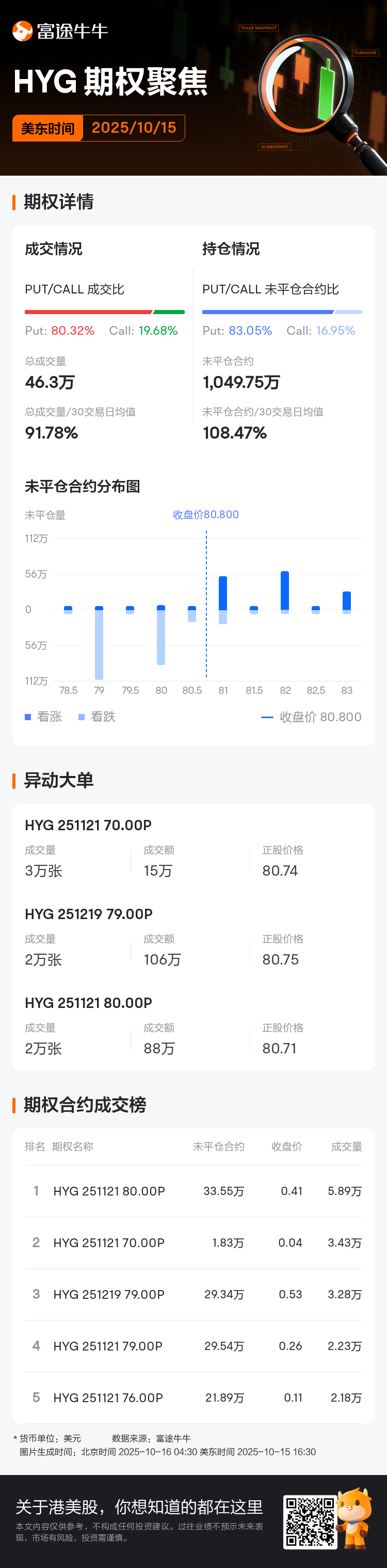Click the 成交量 column header
The width and height of the screenshot is (387, 1568).
click(346, 1147)
